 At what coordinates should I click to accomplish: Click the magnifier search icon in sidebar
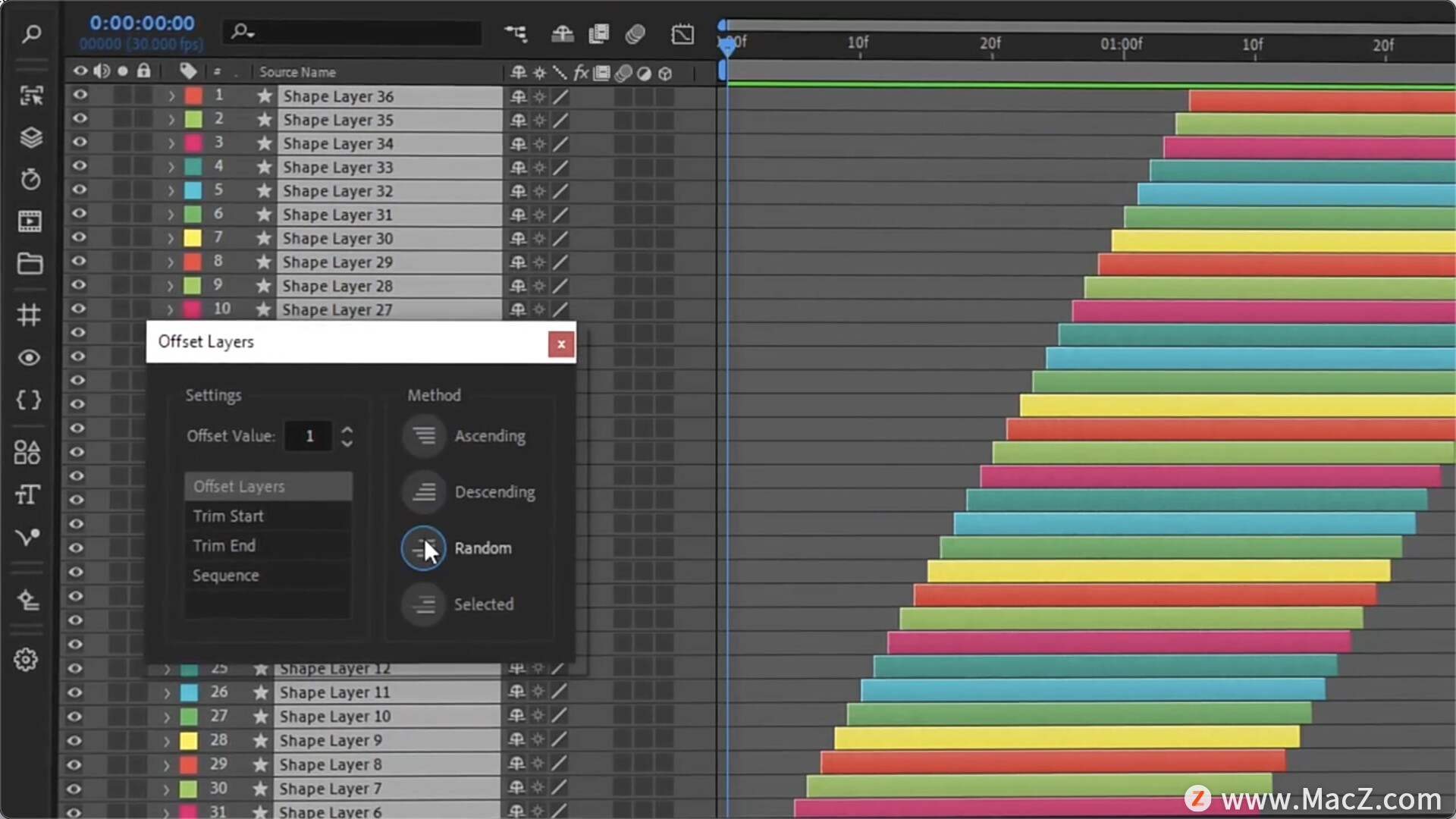[x=30, y=34]
